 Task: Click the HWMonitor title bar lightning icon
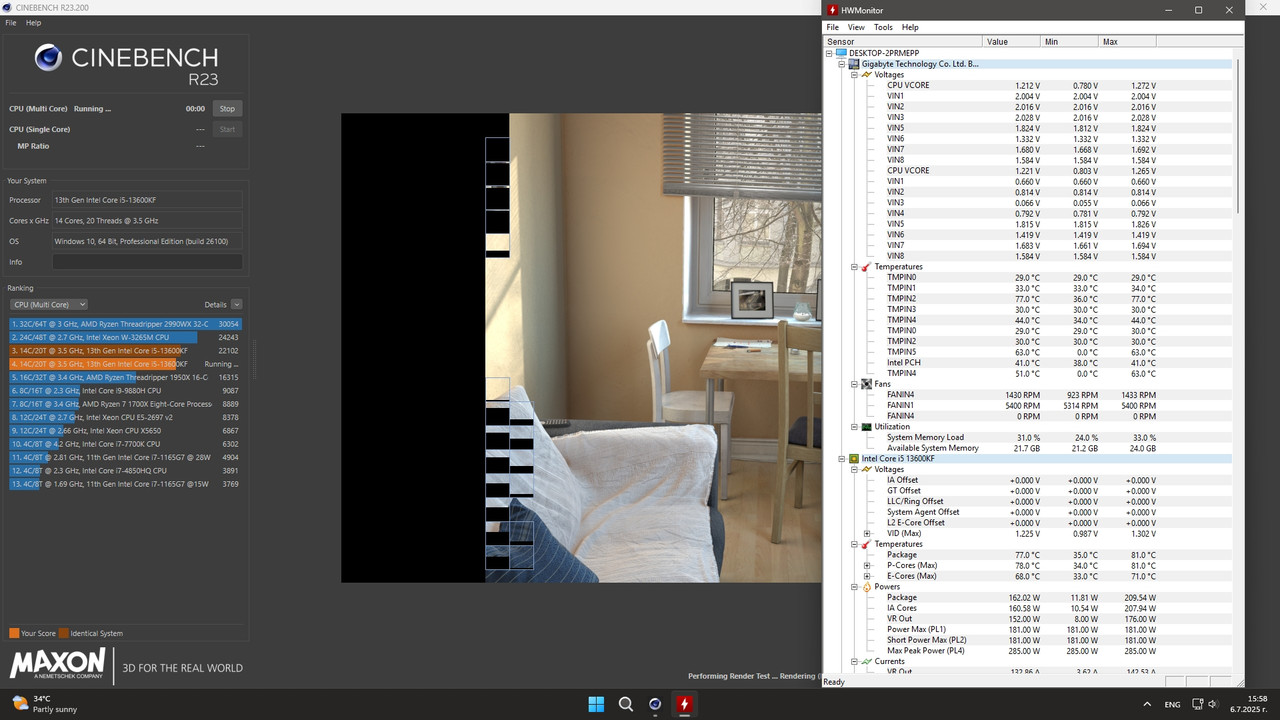[832, 10]
